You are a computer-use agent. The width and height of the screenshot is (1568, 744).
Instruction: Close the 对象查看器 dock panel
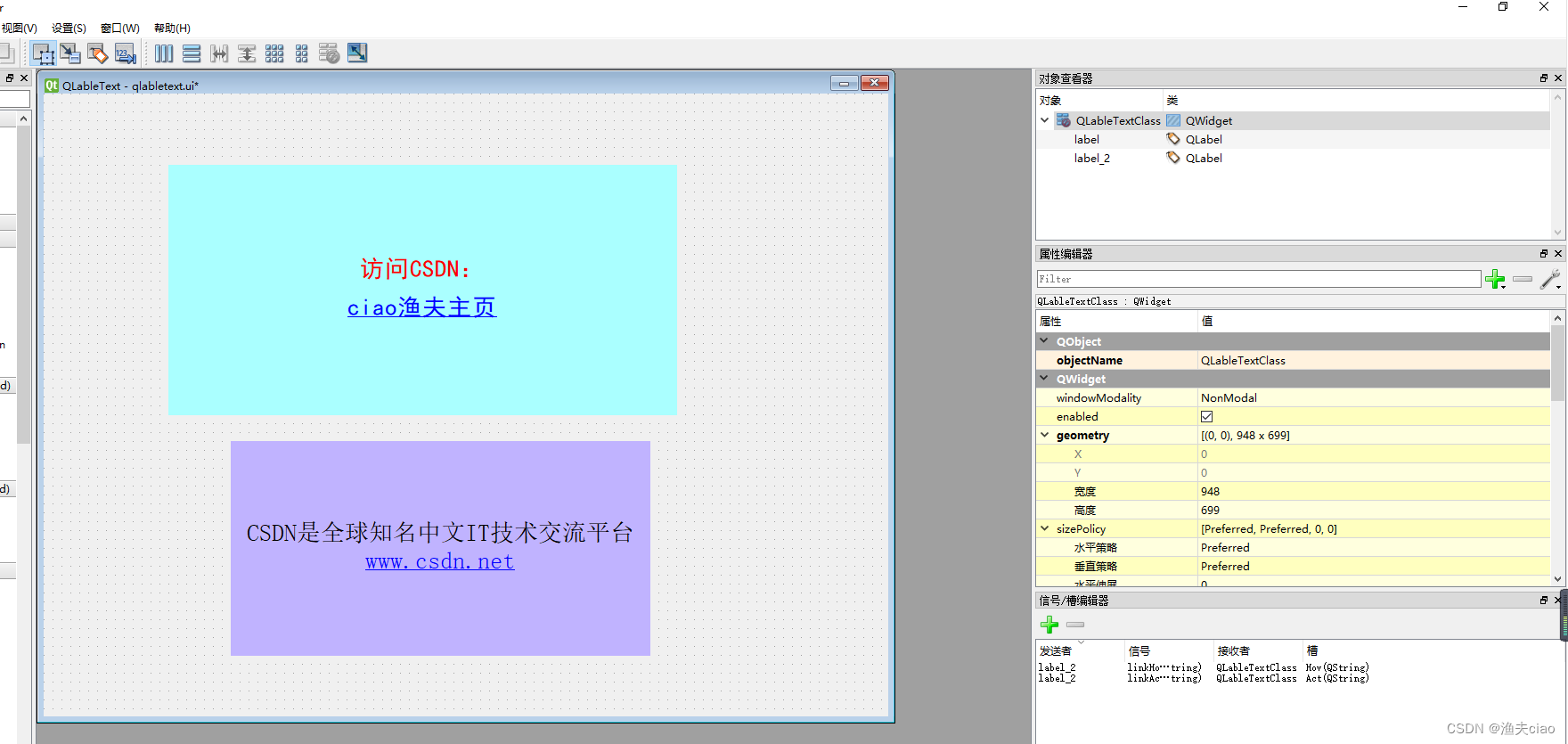pos(1558,78)
